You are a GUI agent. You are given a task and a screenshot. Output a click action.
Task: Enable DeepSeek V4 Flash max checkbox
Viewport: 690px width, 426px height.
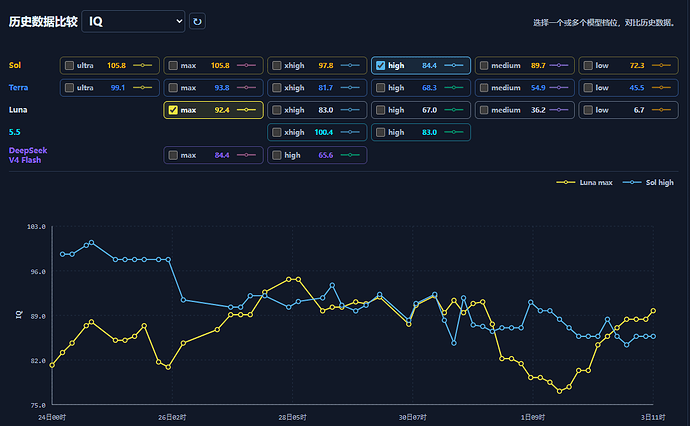(173, 155)
